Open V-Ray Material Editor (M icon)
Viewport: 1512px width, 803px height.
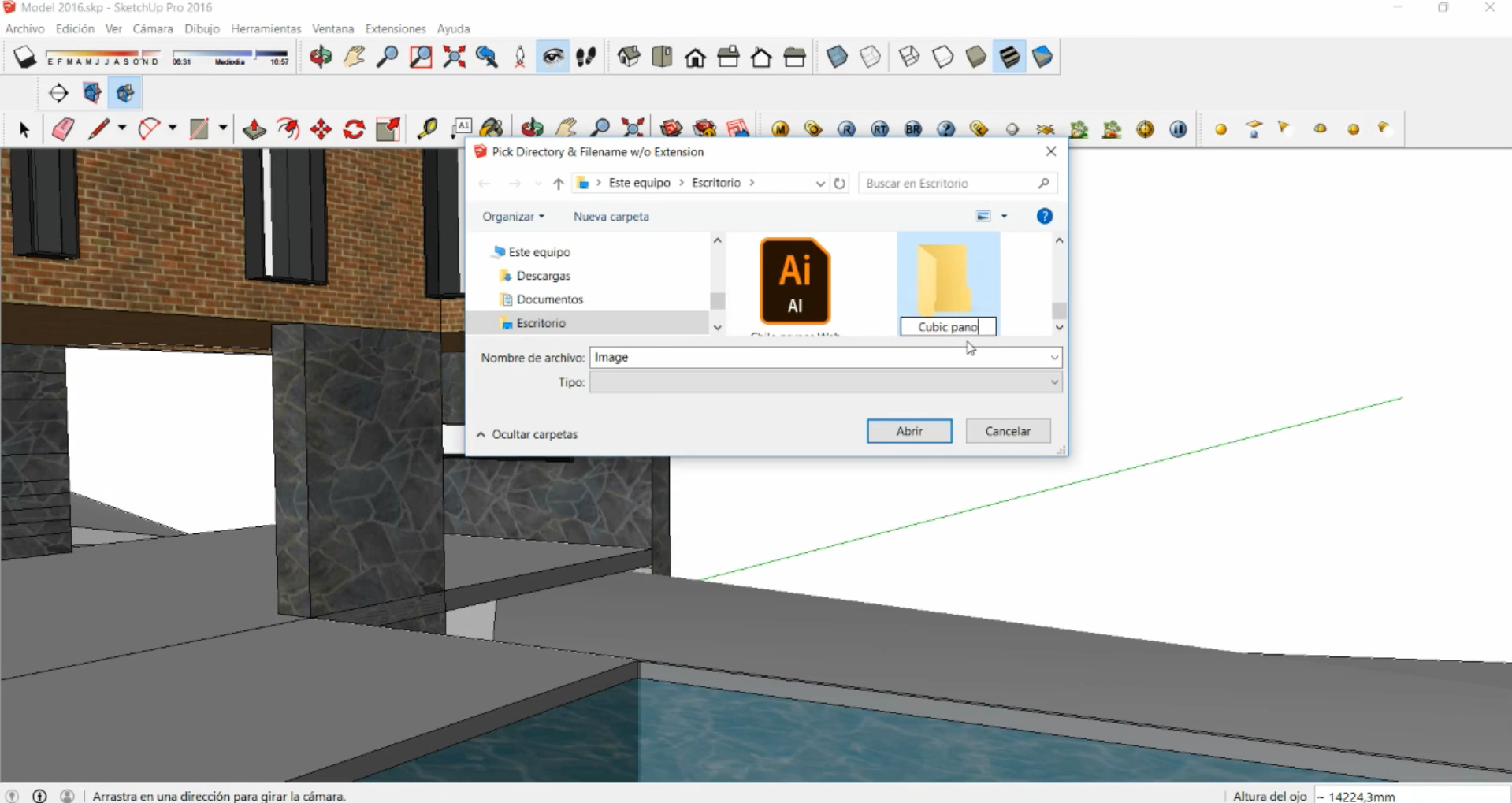point(781,129)
